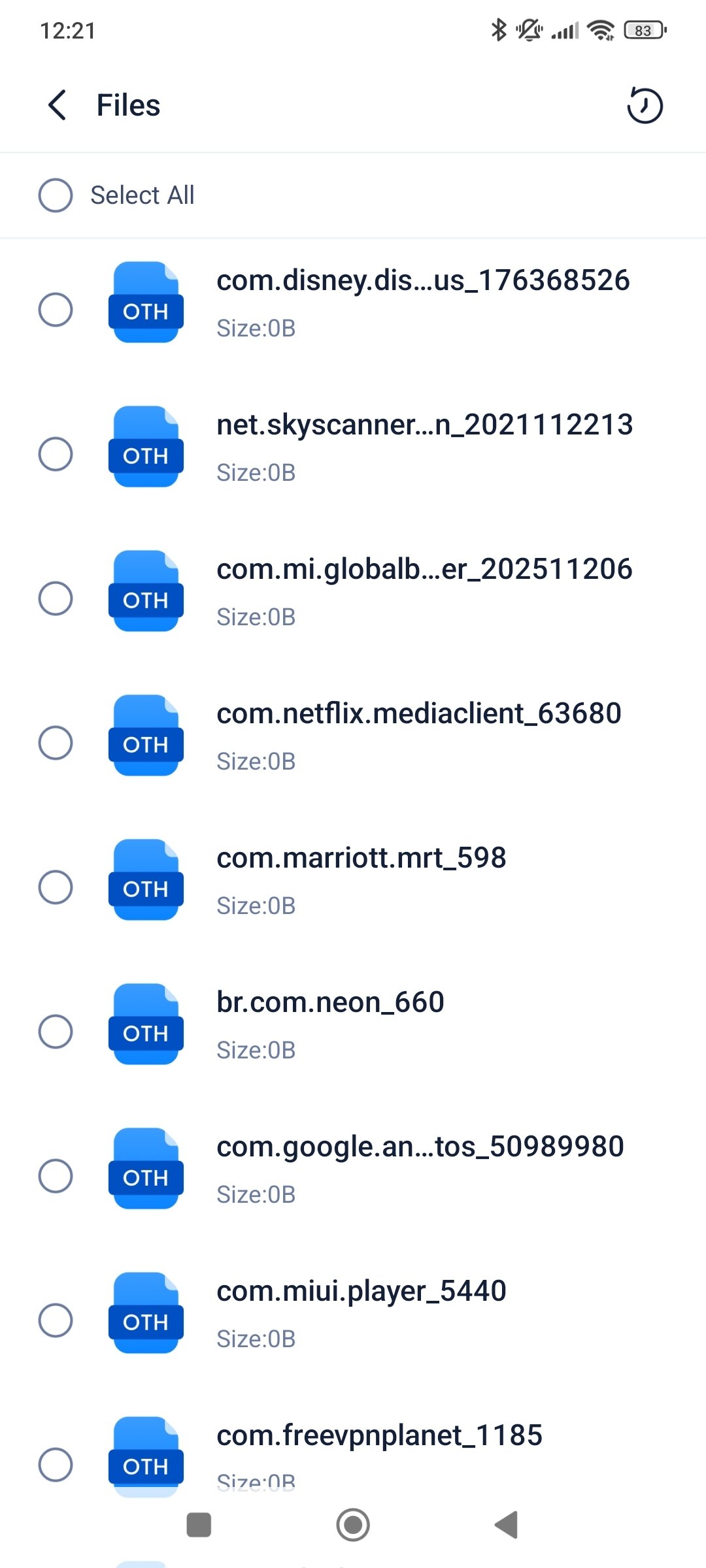This screenshot has width=706, height=1568.
Task: Tap the OTH icon for com.miui.player_5440
Action: click(146, 1313)
